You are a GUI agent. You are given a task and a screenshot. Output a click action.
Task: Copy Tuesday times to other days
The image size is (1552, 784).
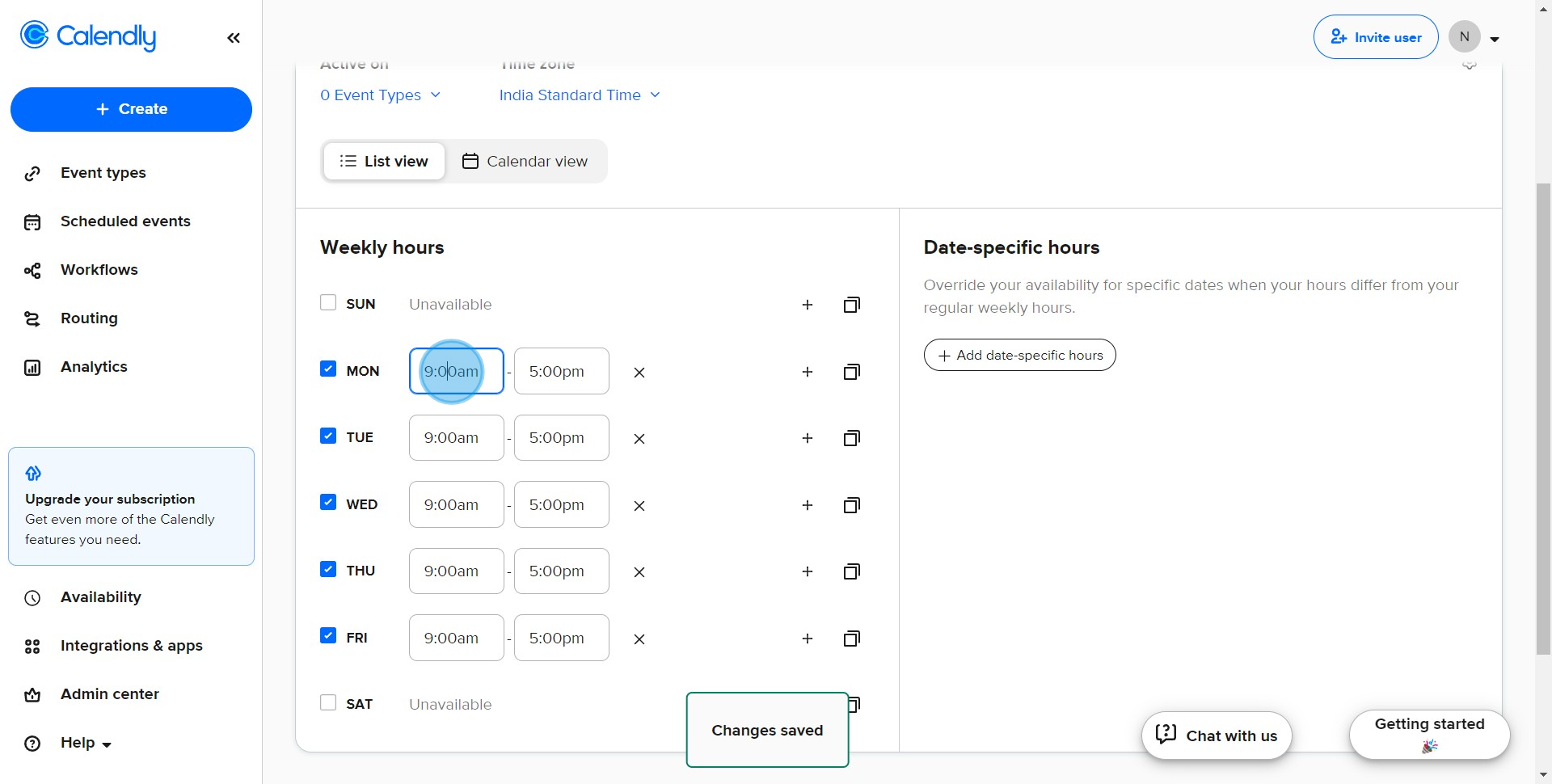tap(851, 438)
